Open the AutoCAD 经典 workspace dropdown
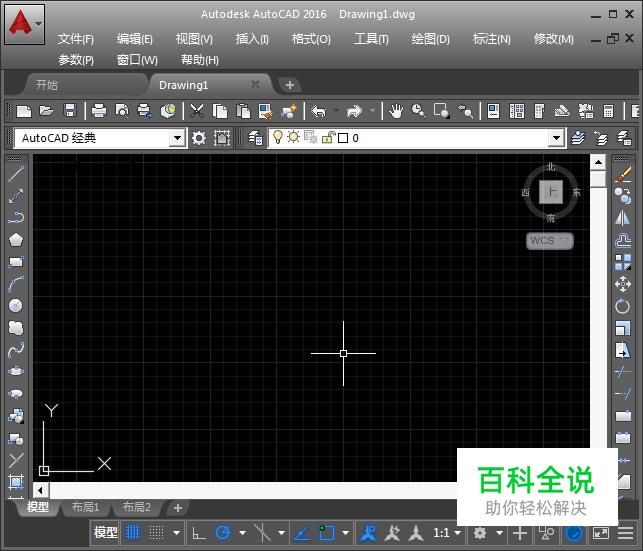The width and height of the screenshot is (643, 551). point(177,138)
